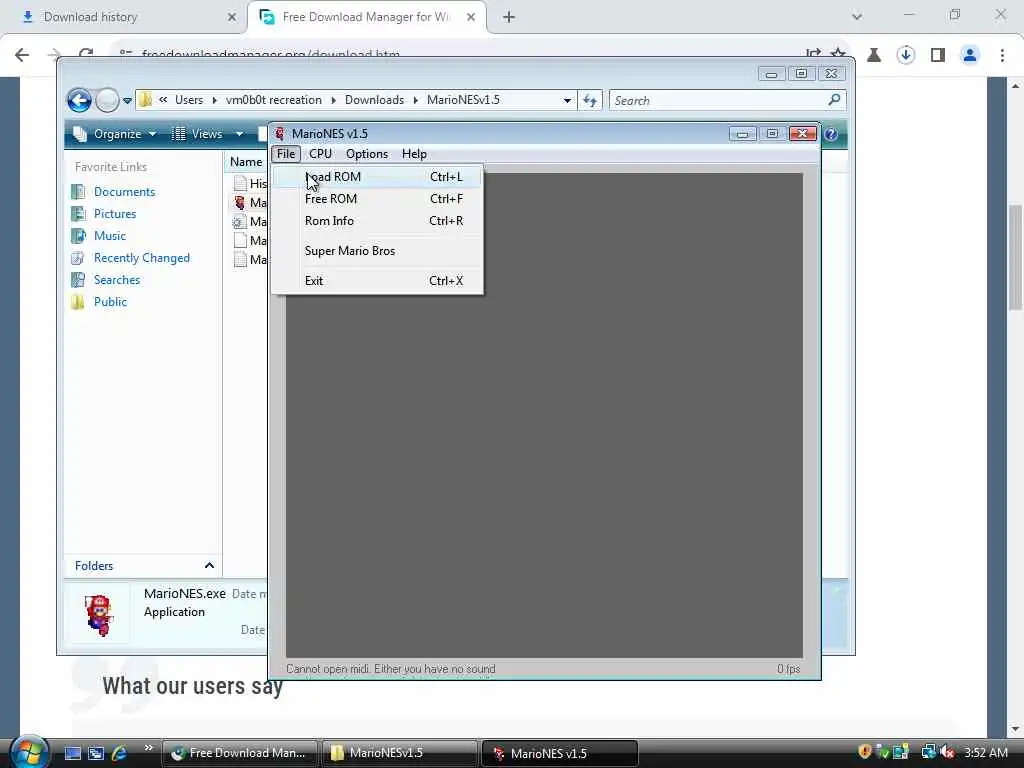Close the Download history tab
Viewport: 1024px width, 768px height.
(232, 17)
